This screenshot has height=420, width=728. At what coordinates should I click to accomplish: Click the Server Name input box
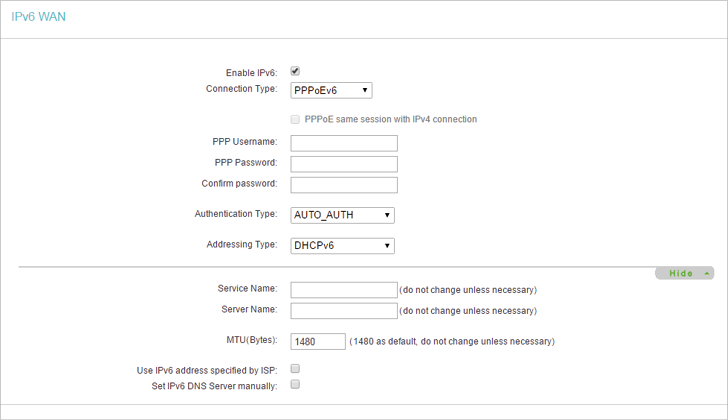[344, 311]
